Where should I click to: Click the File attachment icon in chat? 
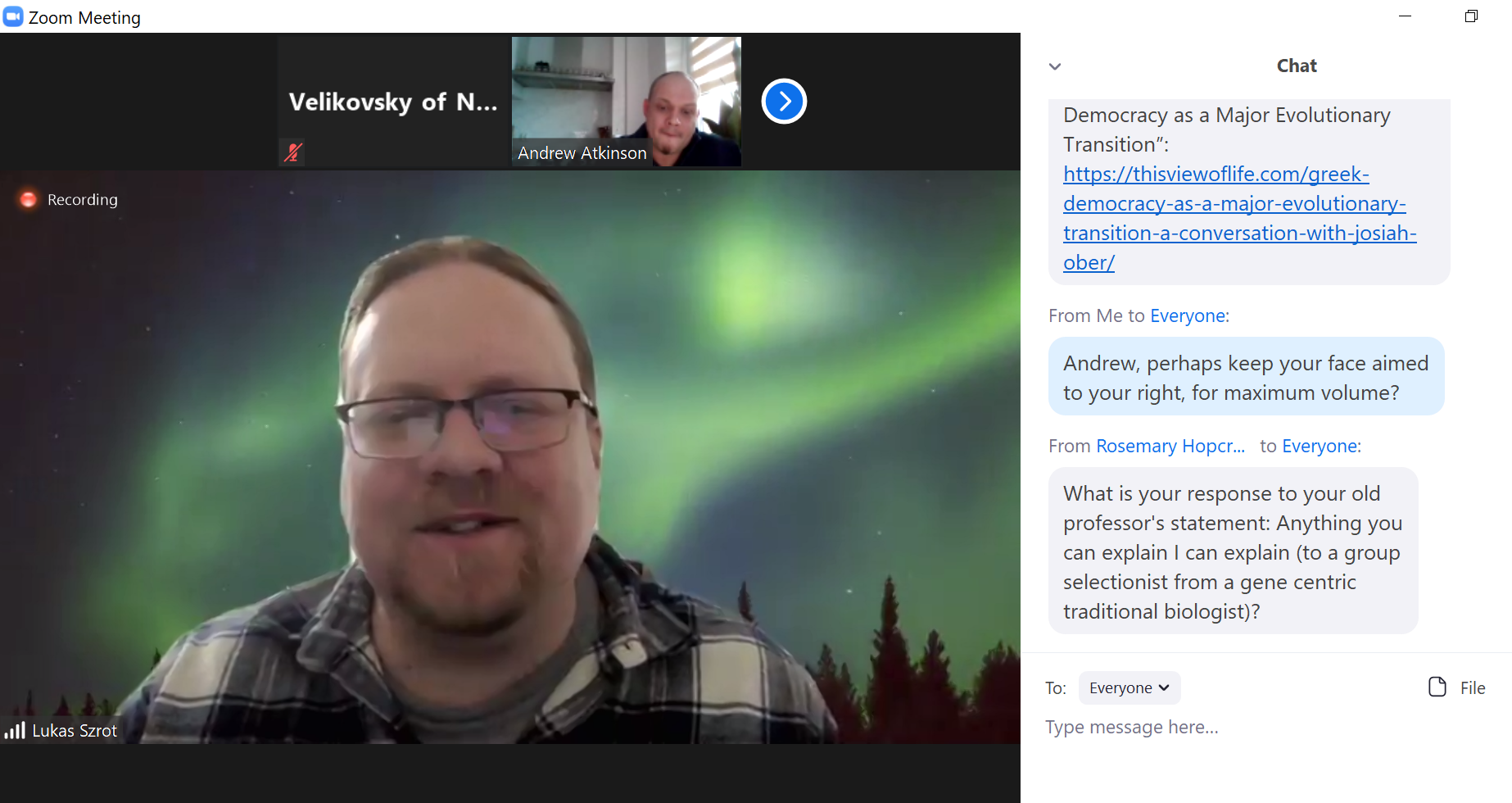[1437, 687]
